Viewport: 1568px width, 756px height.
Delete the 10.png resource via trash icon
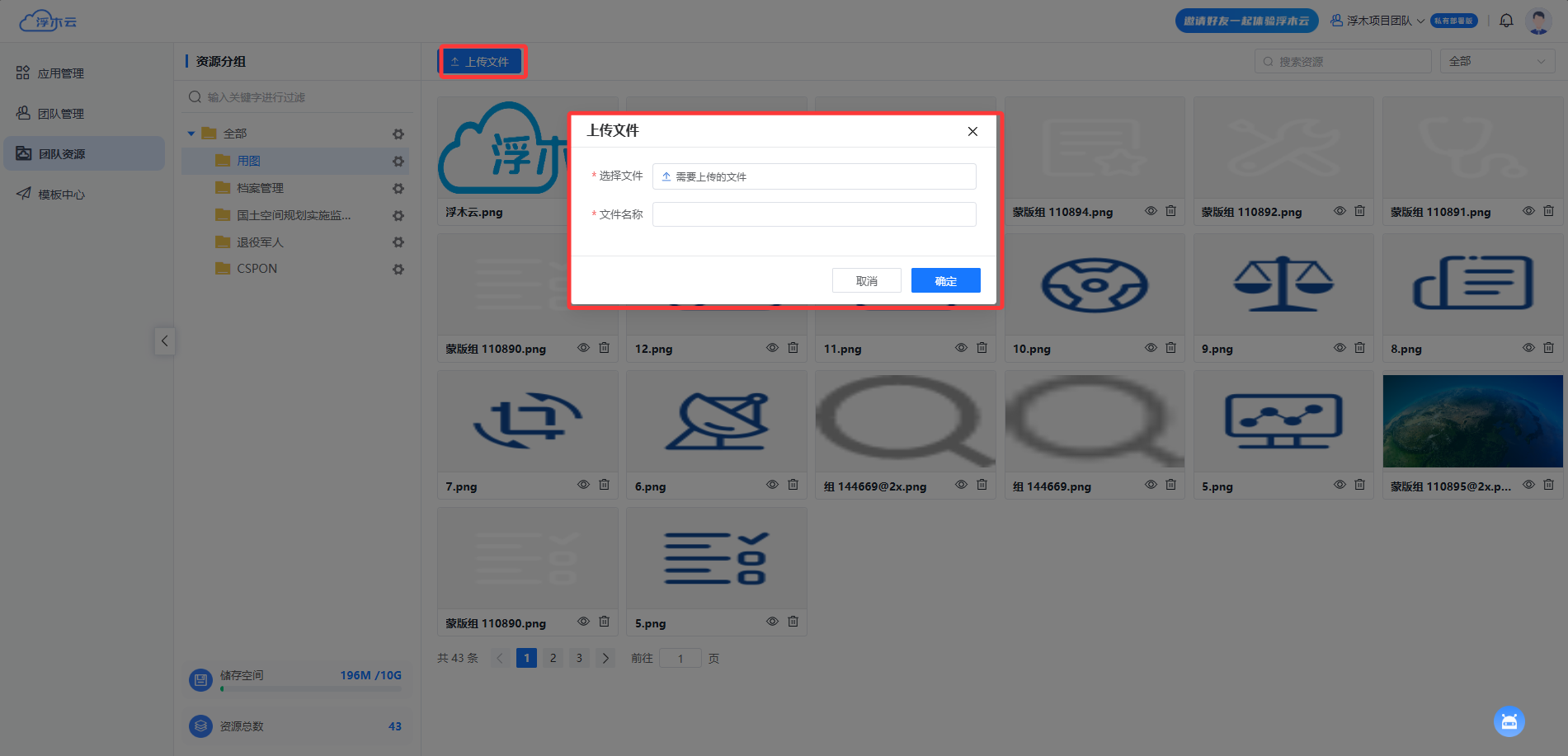coord(1170,348)
